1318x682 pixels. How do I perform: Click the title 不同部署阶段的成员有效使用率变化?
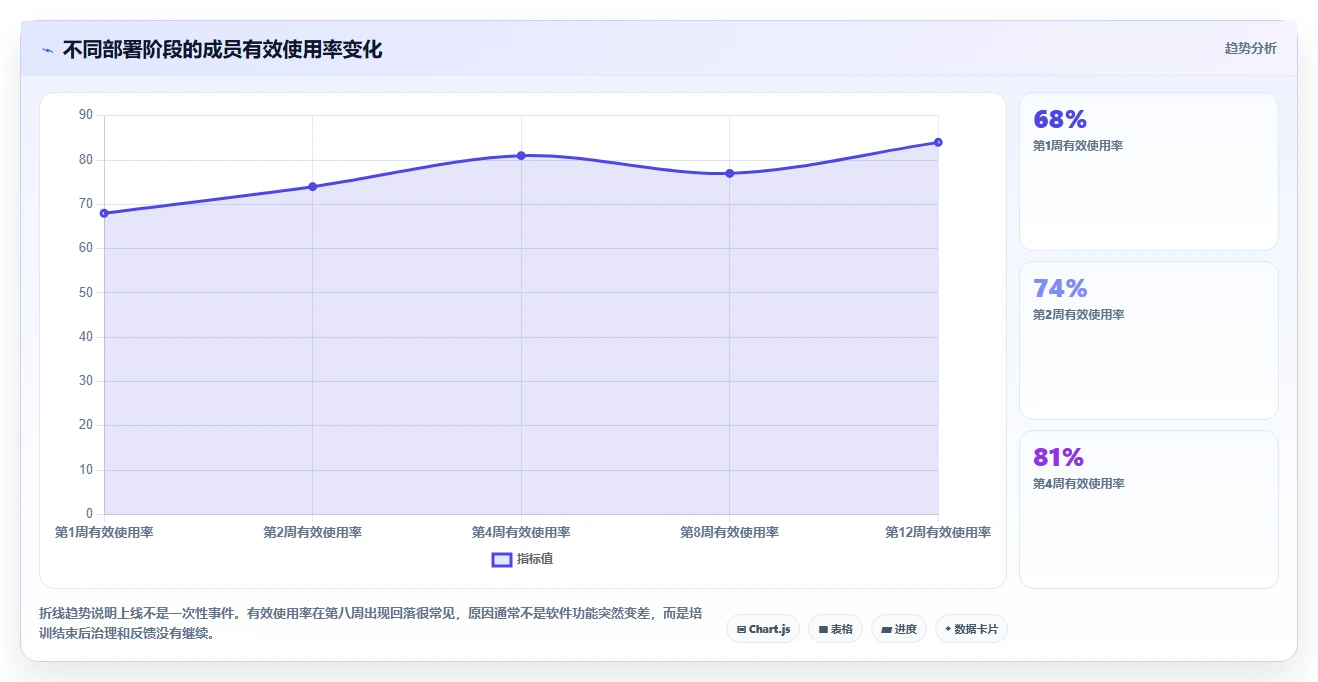point(222,49)
